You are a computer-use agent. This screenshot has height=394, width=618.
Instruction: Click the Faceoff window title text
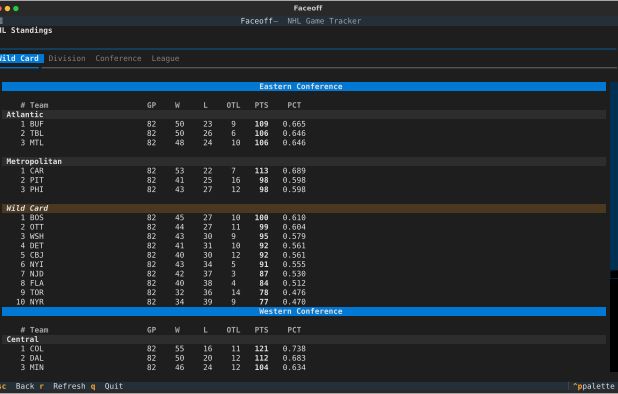tap(308, 8)
